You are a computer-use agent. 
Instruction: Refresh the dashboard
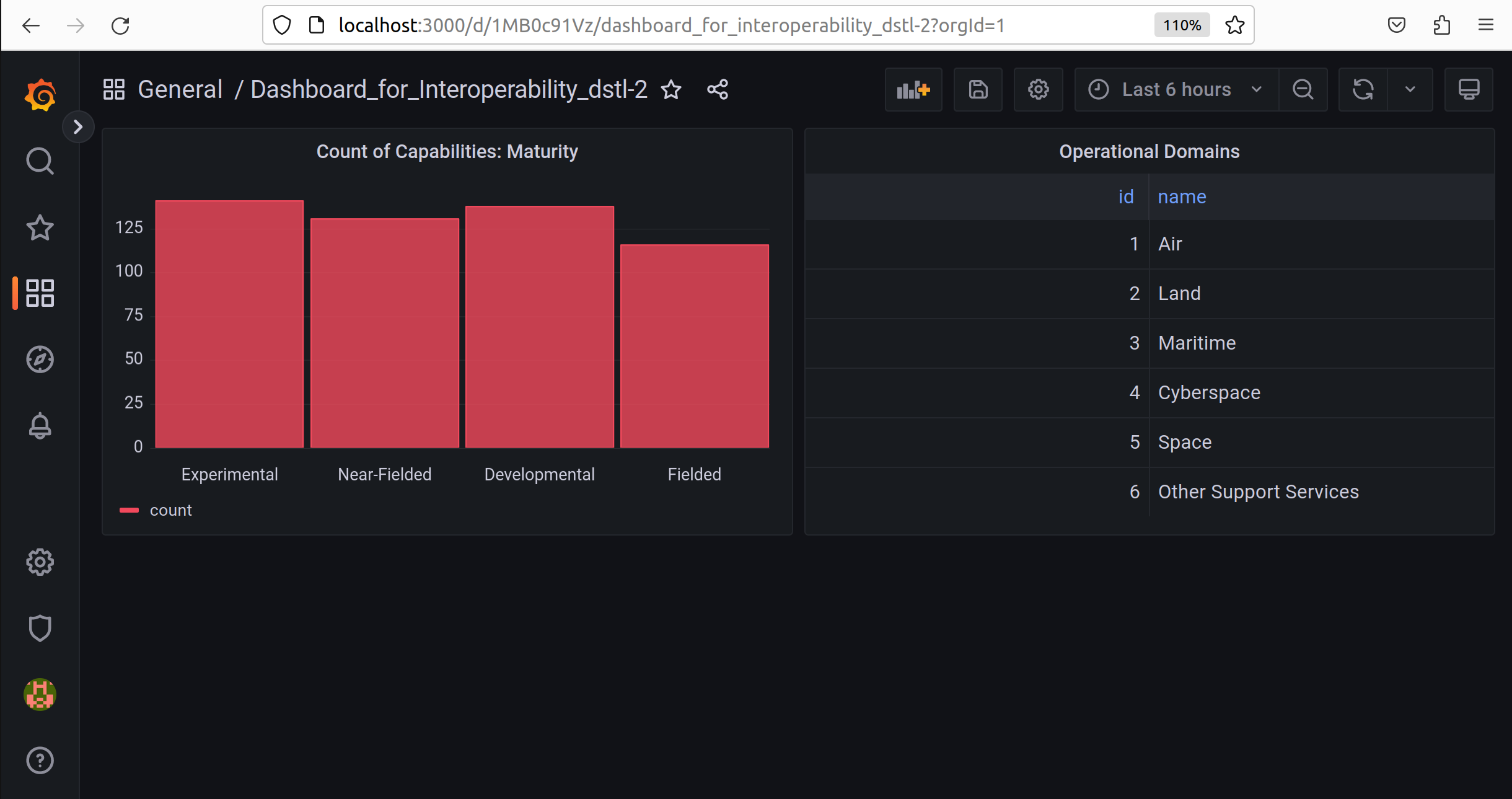coord(1363,90)
